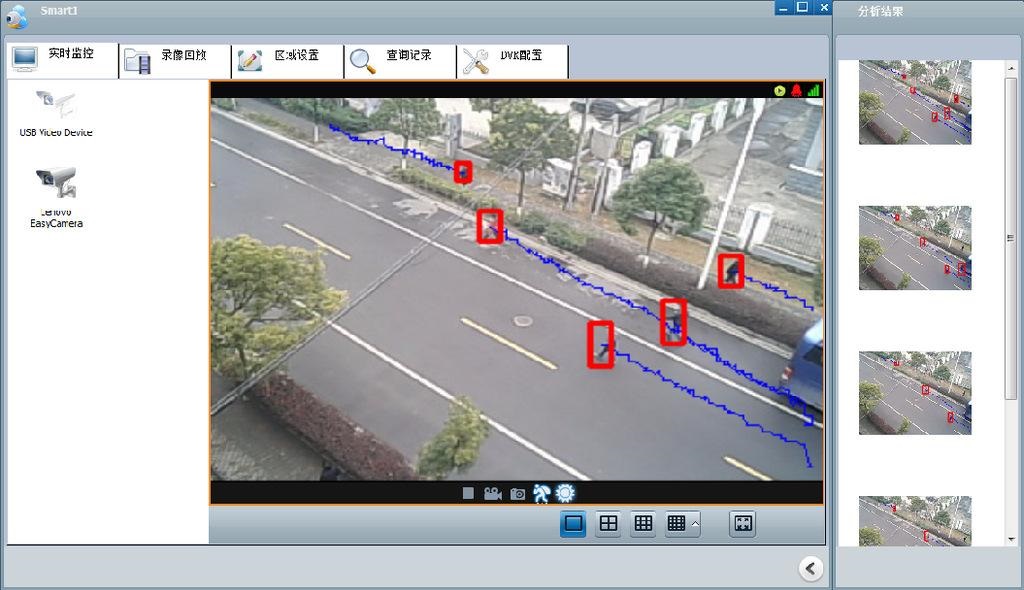This screenshot has width=1024, height=590.
Task: Open the grid layout dropdown arrow
Action: point(694,523)
